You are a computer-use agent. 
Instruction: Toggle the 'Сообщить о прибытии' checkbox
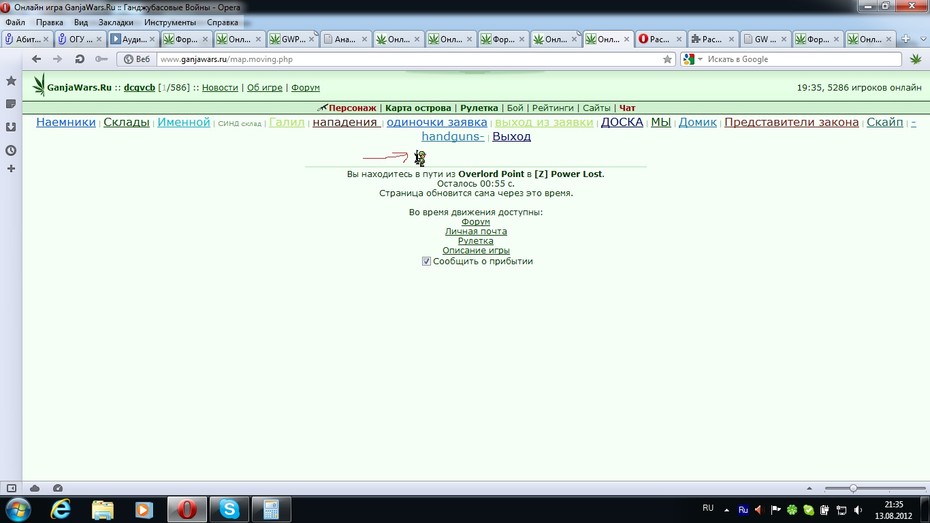[x=426, y=261]
